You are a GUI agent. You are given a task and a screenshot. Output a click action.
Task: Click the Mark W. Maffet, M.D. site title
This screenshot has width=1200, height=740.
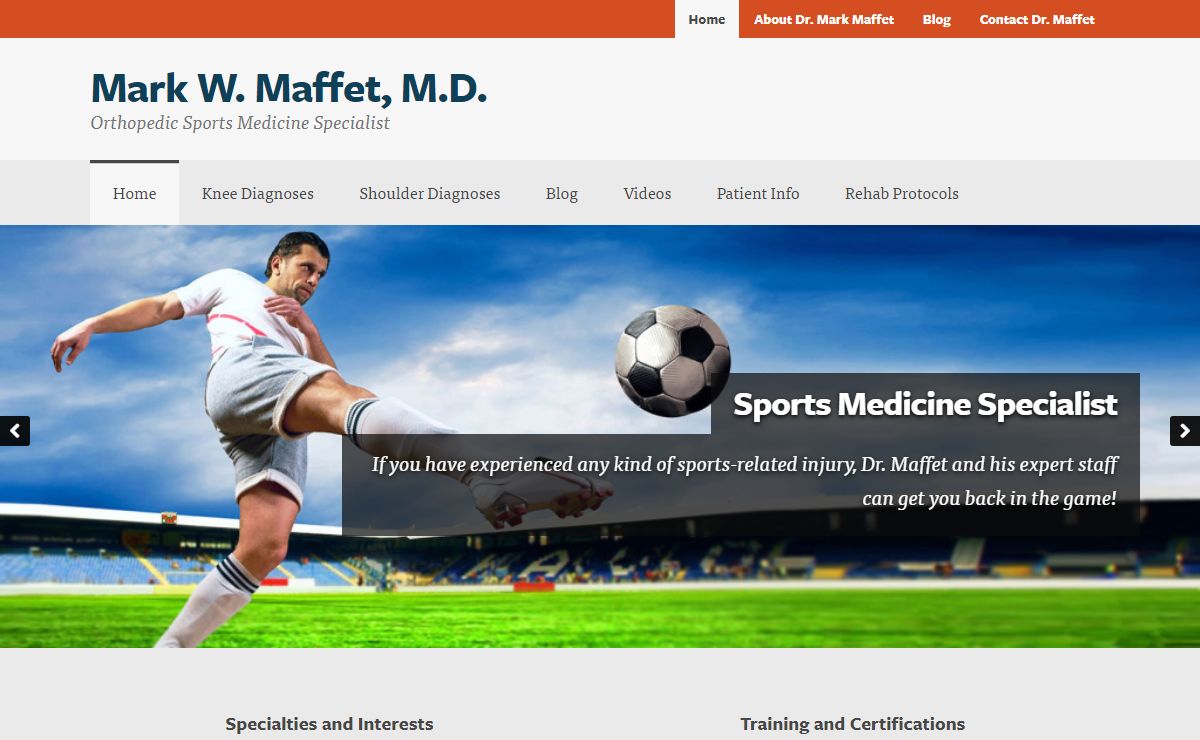tap(289, 88)
